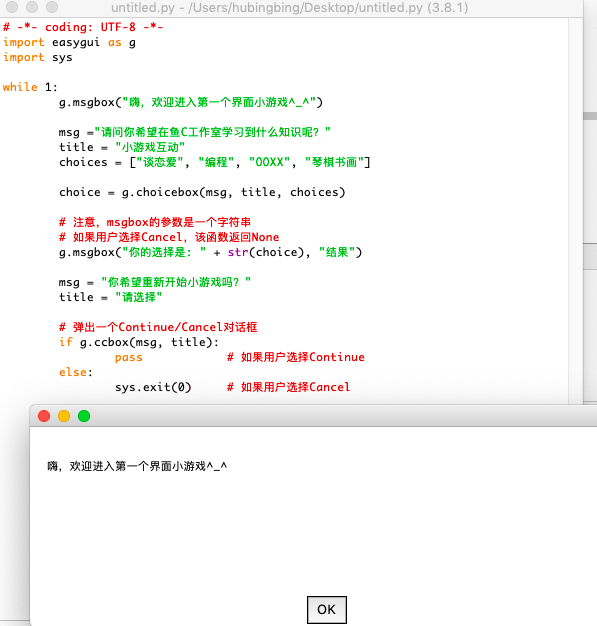Screen dimensions: 597x626
Task: Click the 'else:' line in the code
Action: (76, 372)
